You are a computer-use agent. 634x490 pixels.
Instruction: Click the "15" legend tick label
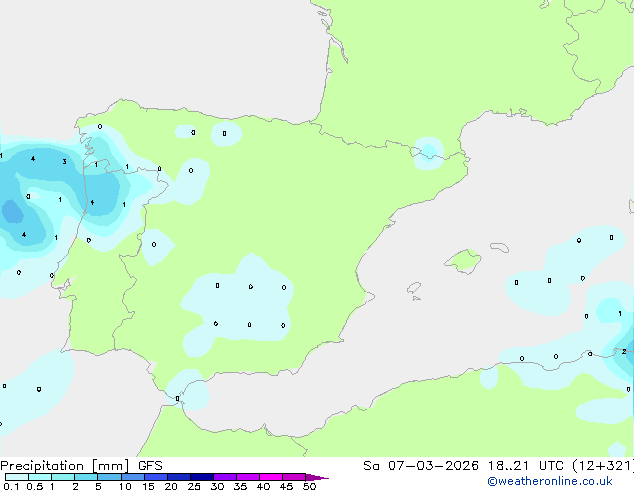point(148,486)
